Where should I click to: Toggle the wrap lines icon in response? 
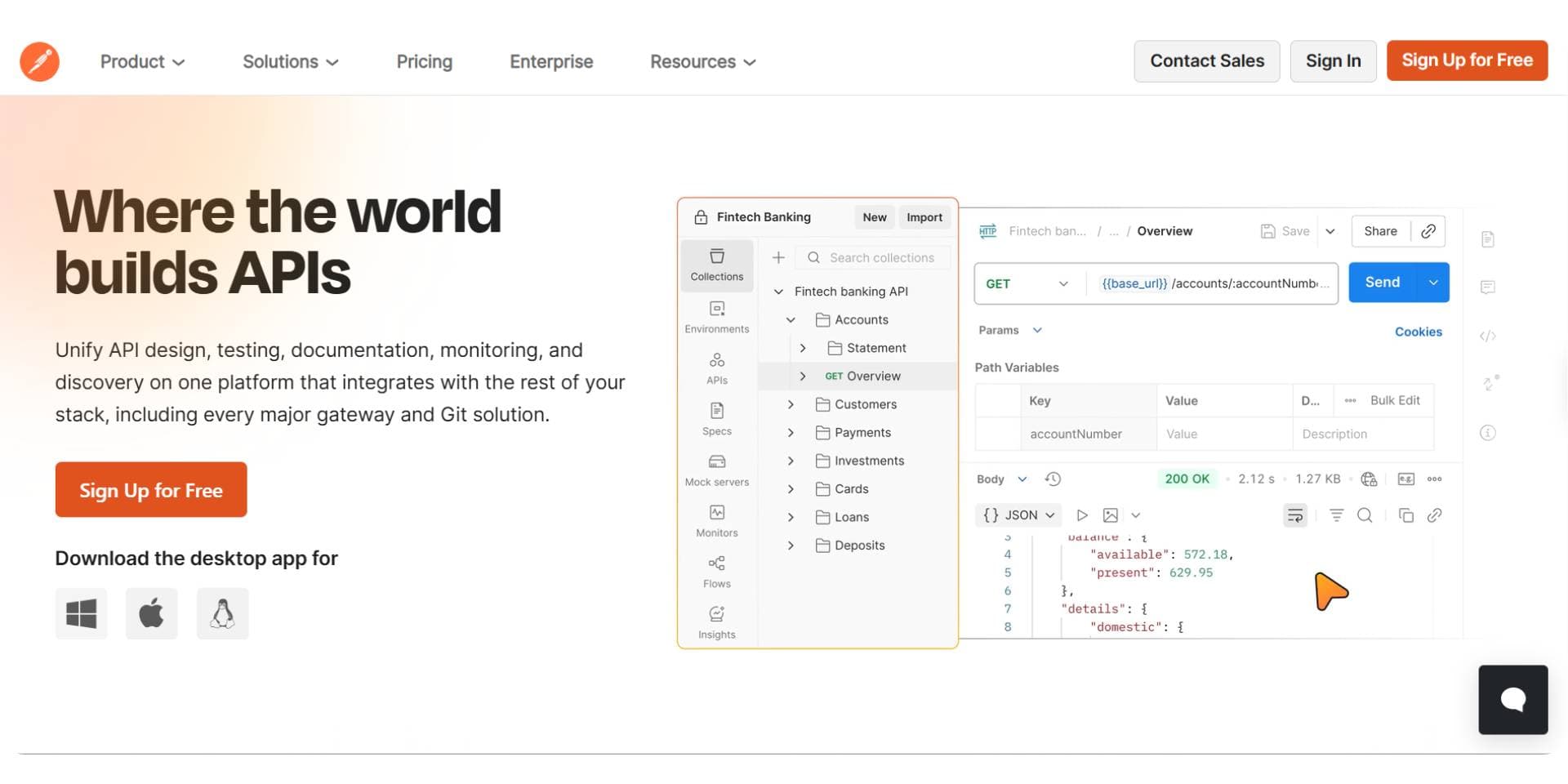coord(1295,515)
